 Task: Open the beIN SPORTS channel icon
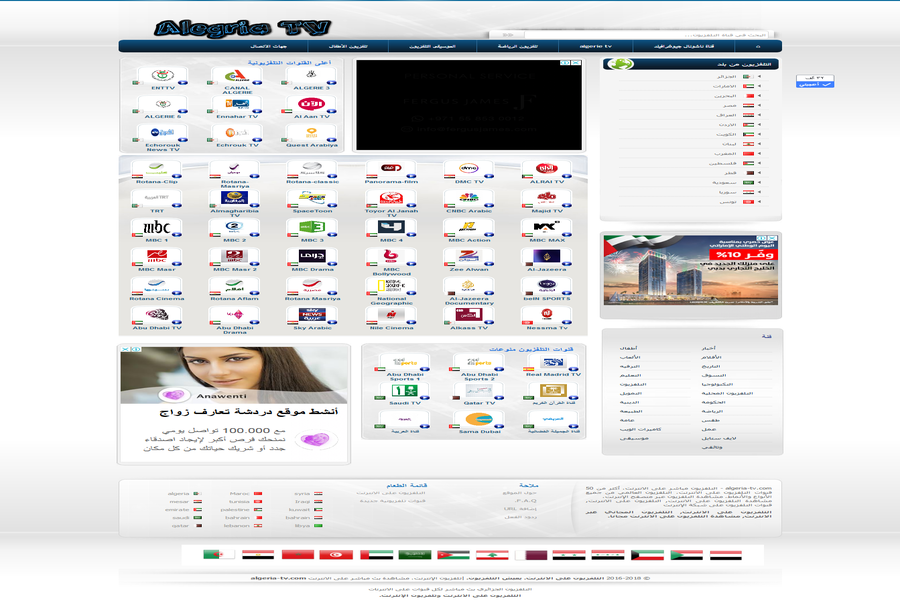(547, 286)
